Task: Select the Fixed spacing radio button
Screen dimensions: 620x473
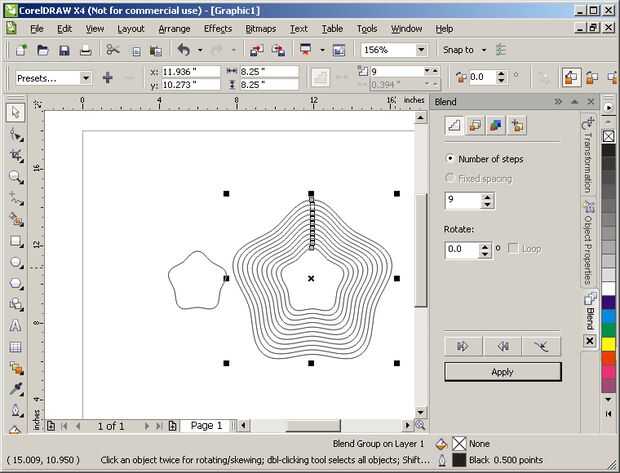Action: pos(450,178)
